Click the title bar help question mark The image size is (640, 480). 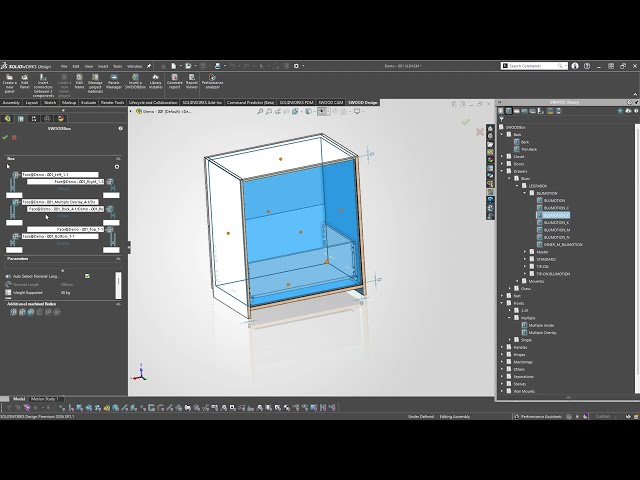click(x=587, y=66)
